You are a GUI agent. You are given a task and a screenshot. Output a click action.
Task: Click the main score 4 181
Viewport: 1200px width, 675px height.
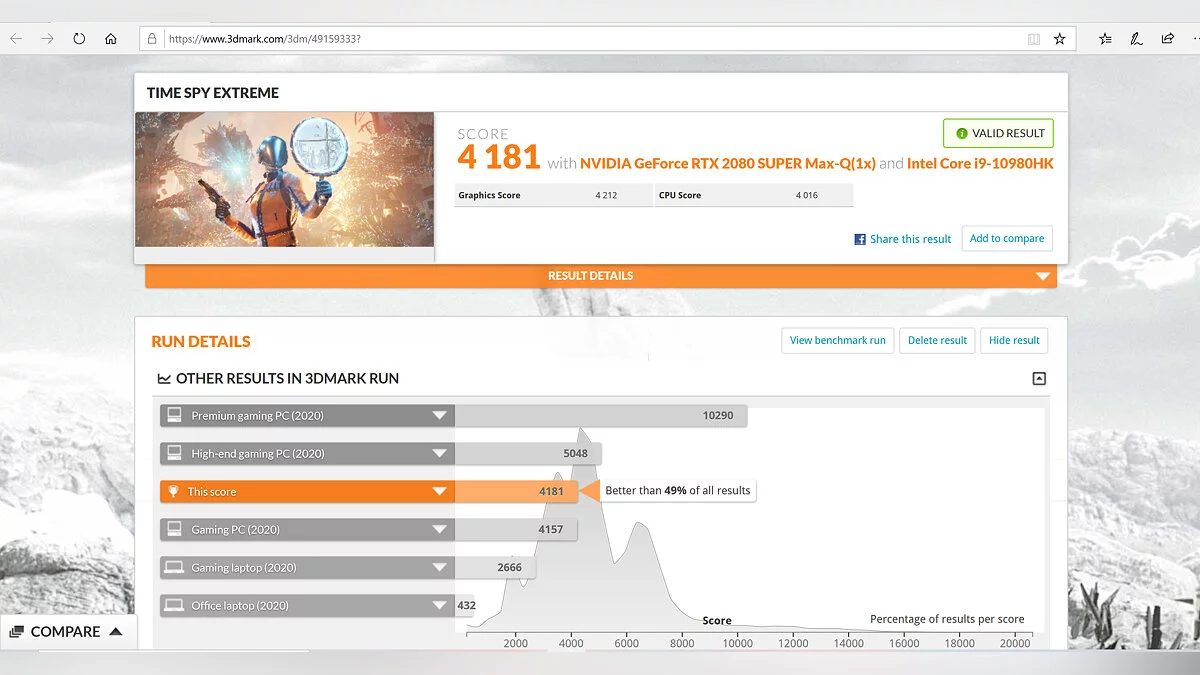coord(499,157)
